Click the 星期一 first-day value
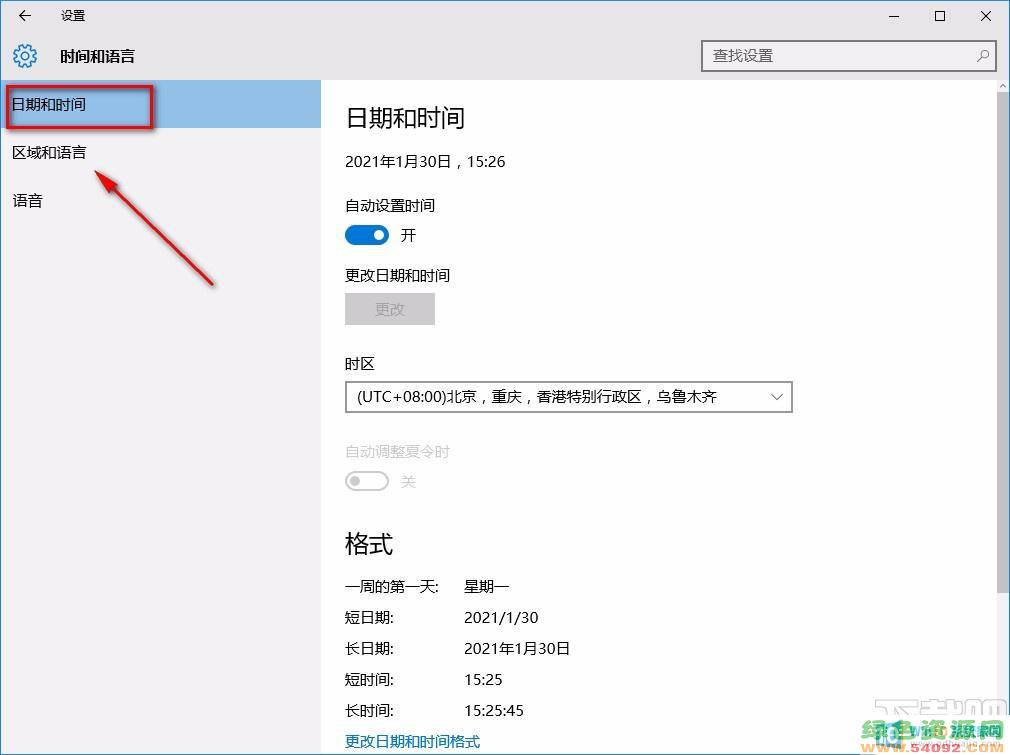Image resolution: width=1010 pixels, height=755 pixels. point(486,587)
